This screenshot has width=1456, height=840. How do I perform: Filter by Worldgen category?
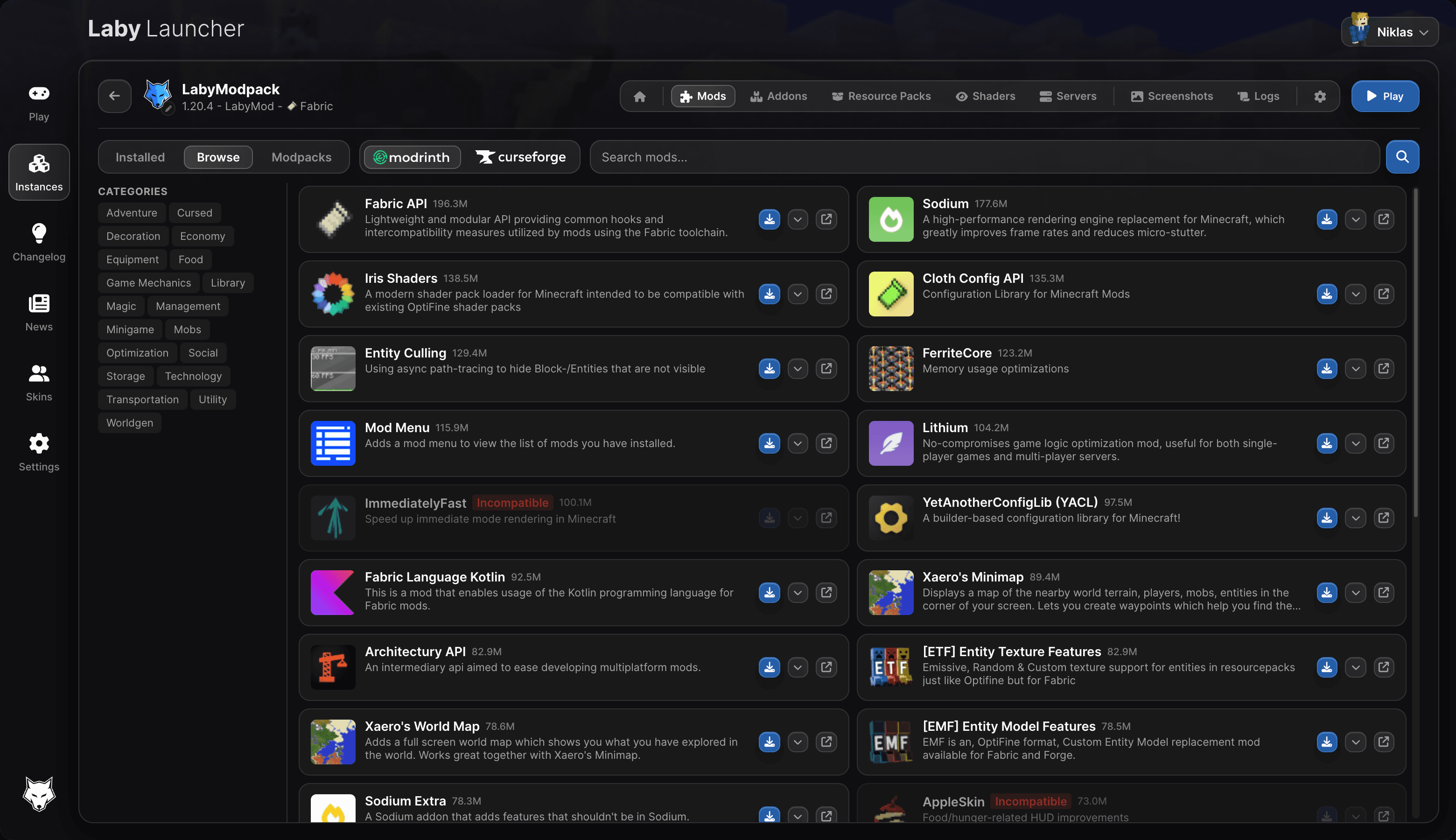coord(130,423)
